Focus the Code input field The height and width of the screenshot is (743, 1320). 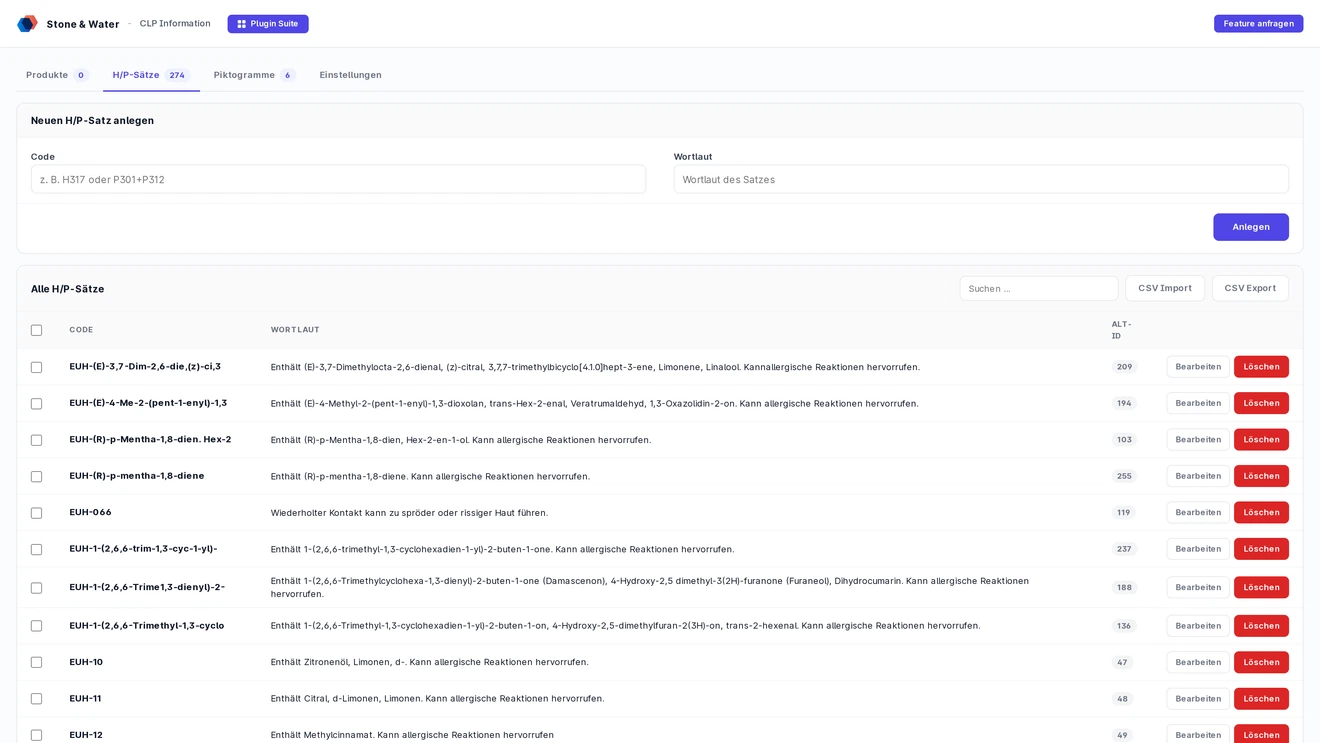(338, 179)
